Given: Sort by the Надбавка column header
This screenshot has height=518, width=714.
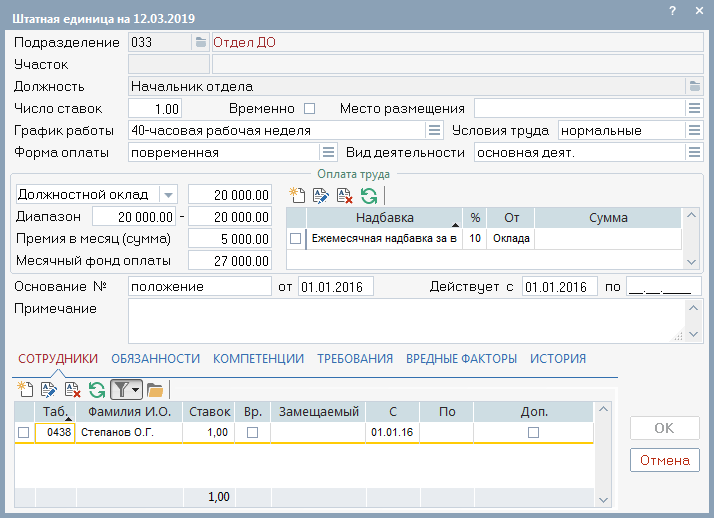Looking at the screenshot, I should pos(384,218).
